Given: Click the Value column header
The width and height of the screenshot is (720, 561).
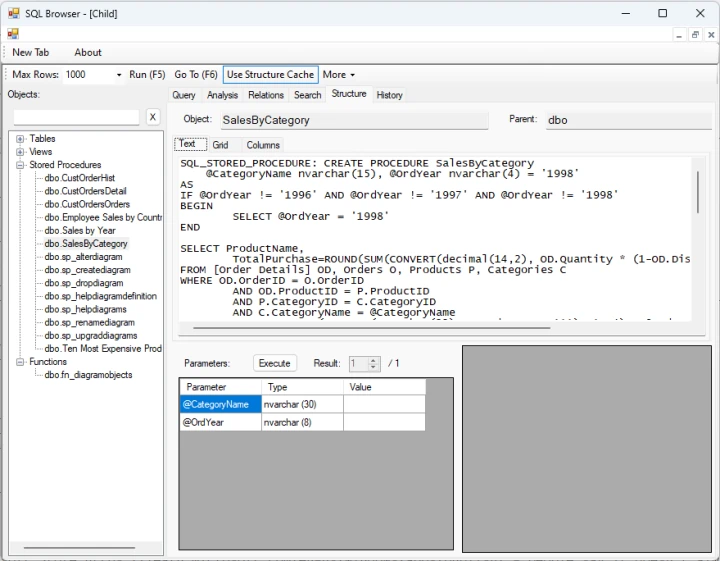Looking at the screenshot, I should 384,387.
